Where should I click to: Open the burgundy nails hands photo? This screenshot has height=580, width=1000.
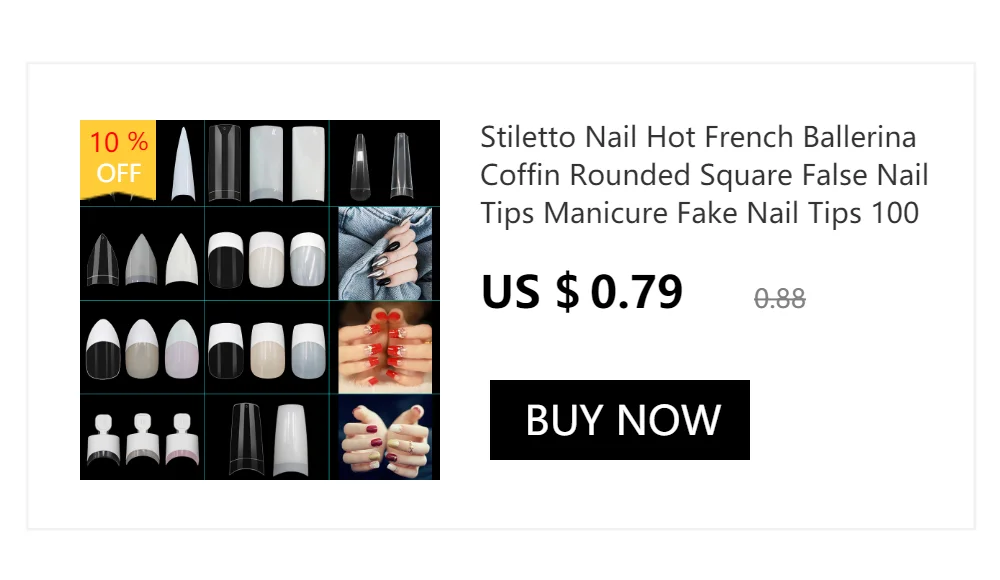385,437
